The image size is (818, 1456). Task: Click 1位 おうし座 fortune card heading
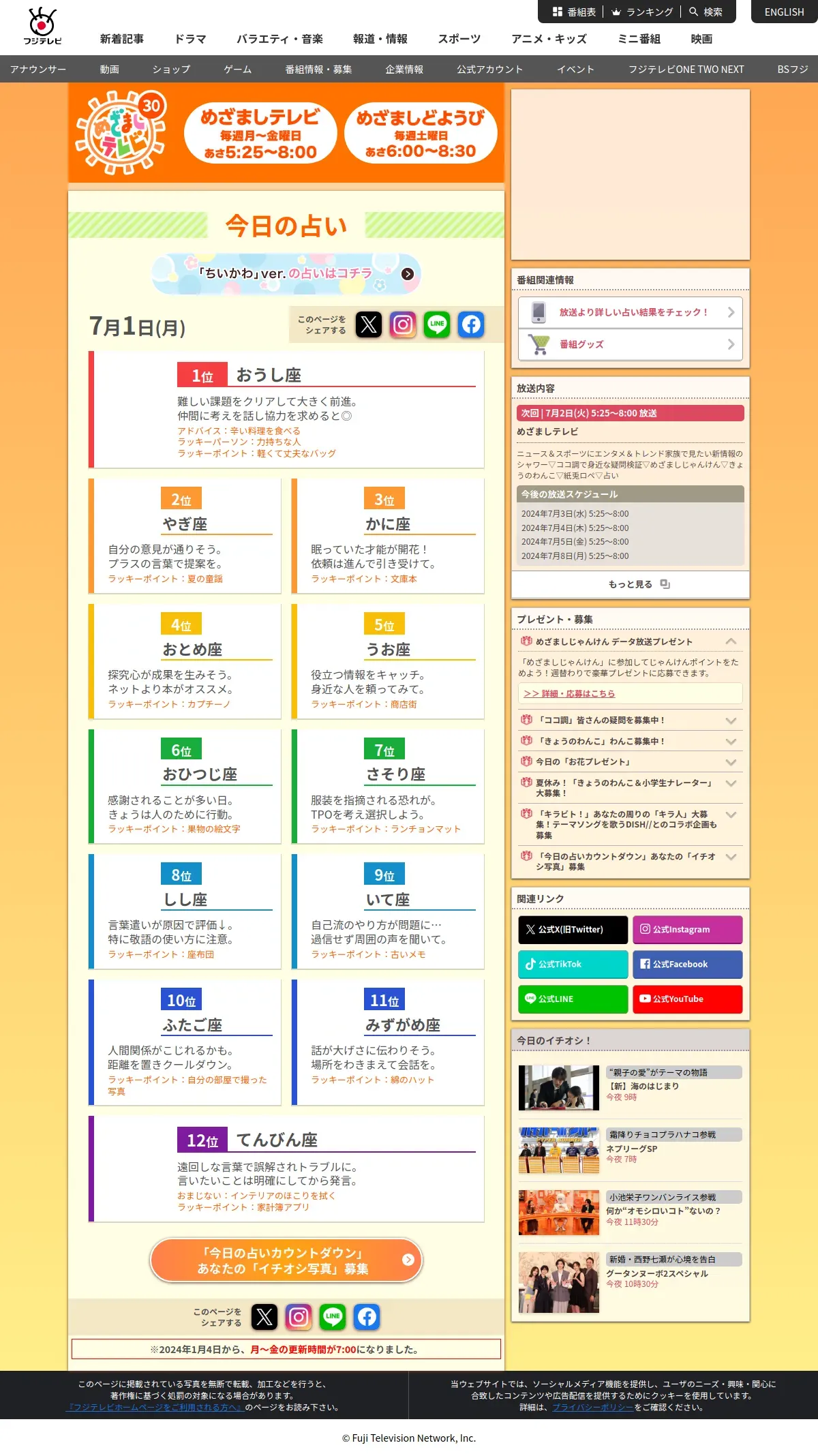[x=327, y=375]
